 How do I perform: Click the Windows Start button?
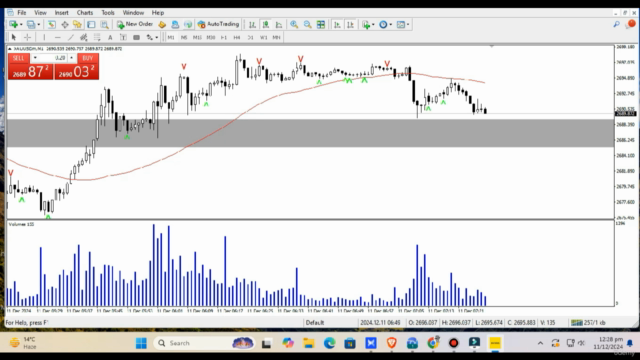click(x=141, y=343)
